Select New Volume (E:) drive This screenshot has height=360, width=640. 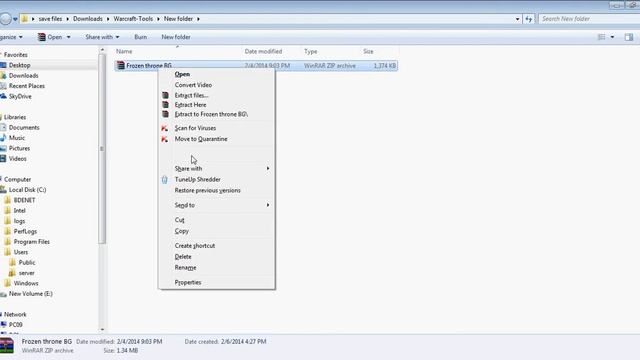pos(31,294)
